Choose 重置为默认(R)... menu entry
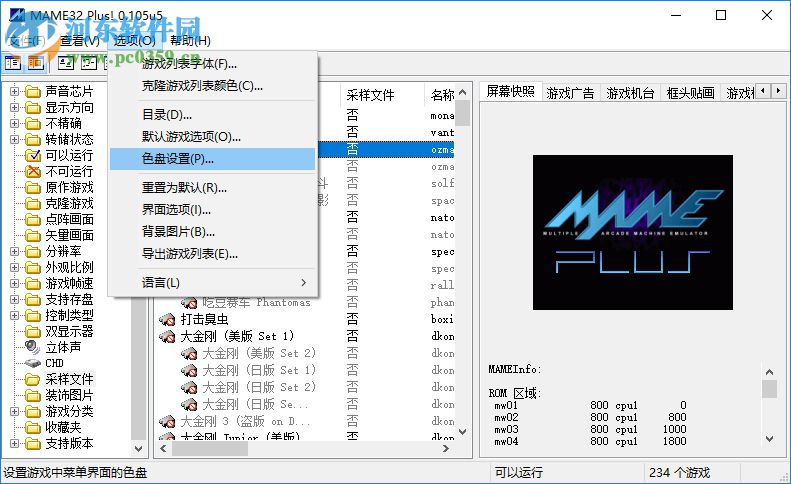 coord(212,188)
